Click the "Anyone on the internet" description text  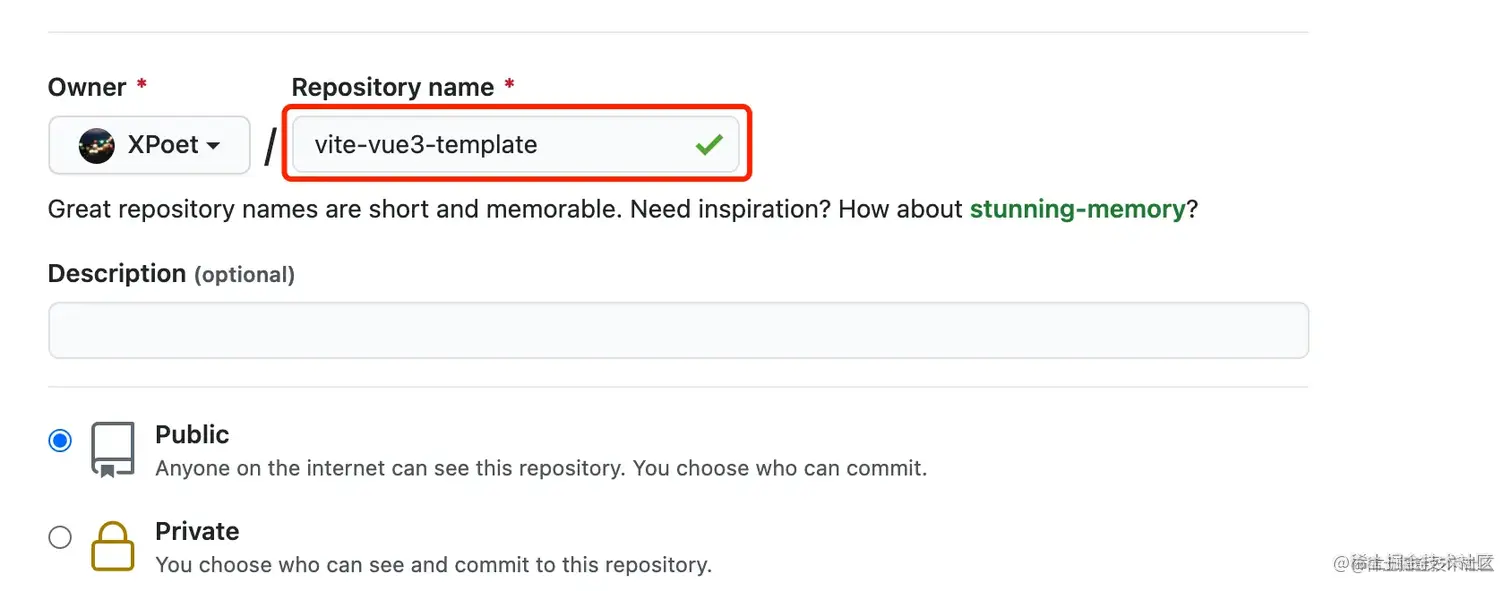[x=541, y=468]
